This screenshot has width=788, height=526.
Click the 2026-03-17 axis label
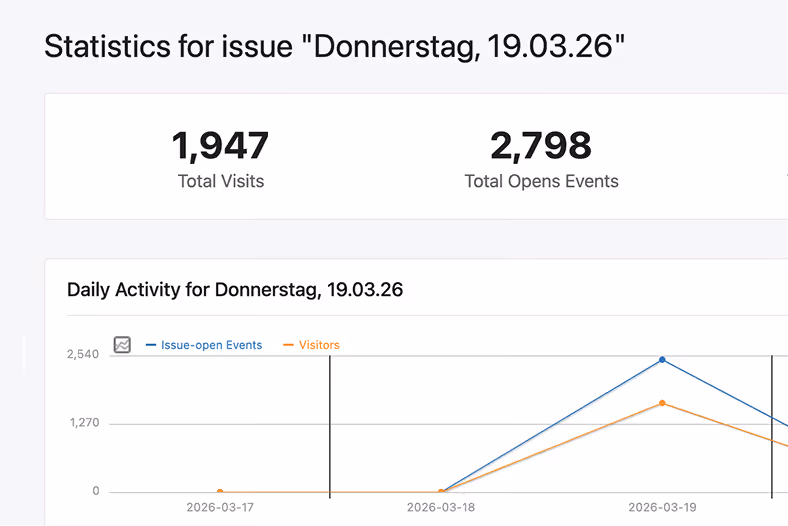(220, 507)
